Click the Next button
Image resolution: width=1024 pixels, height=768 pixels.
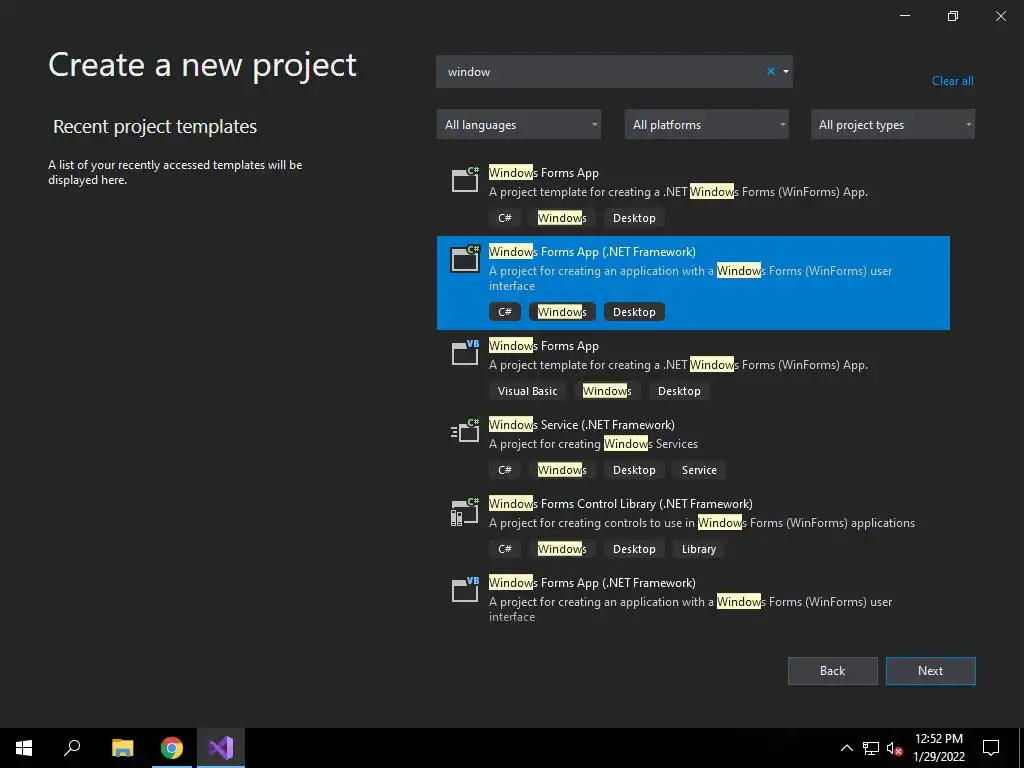(x=931, y=671)
